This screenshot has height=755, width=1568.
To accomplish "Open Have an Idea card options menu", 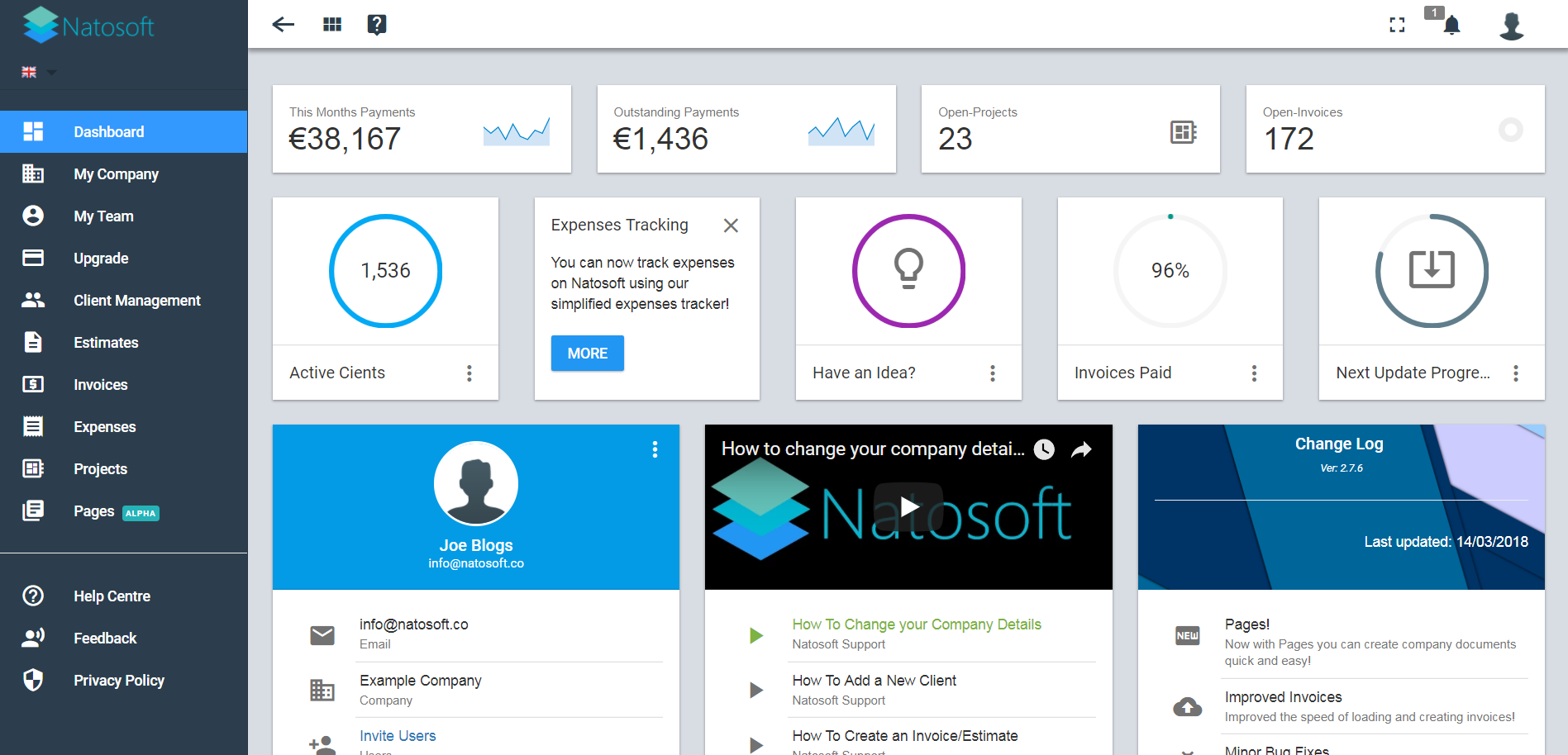I will point(993,373).
